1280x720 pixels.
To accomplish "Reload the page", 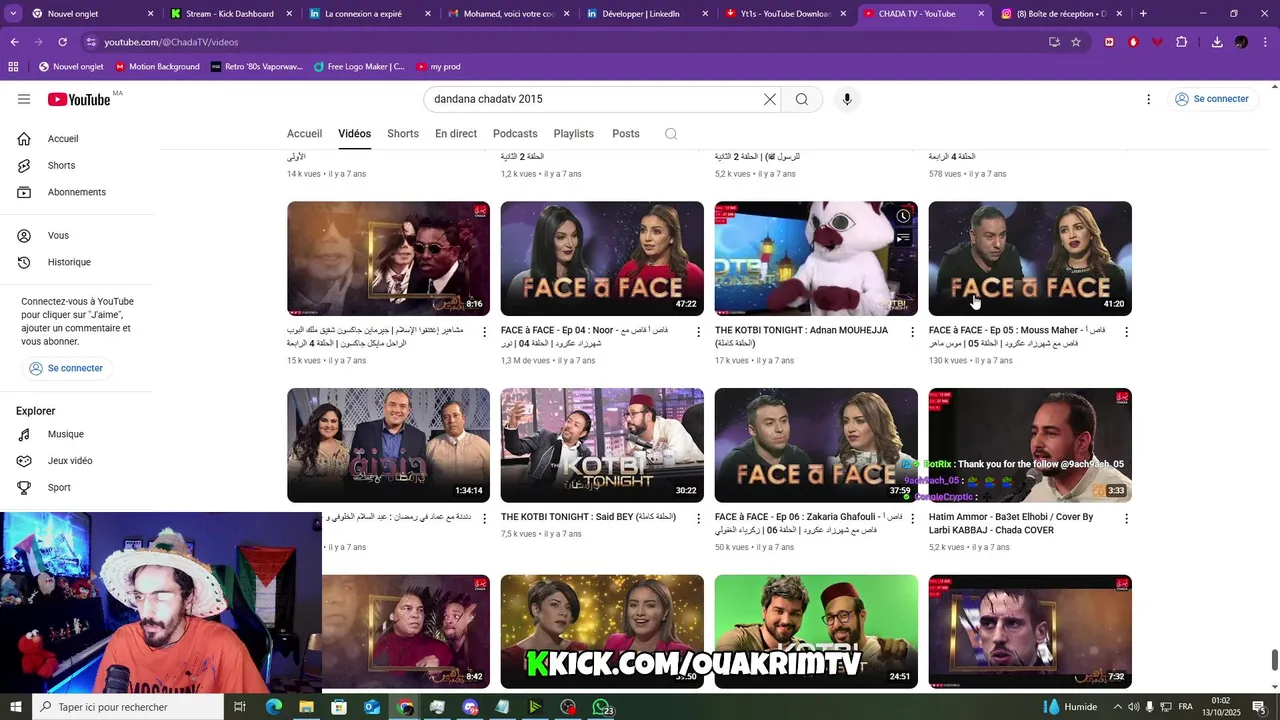I will tap(62, 42).
